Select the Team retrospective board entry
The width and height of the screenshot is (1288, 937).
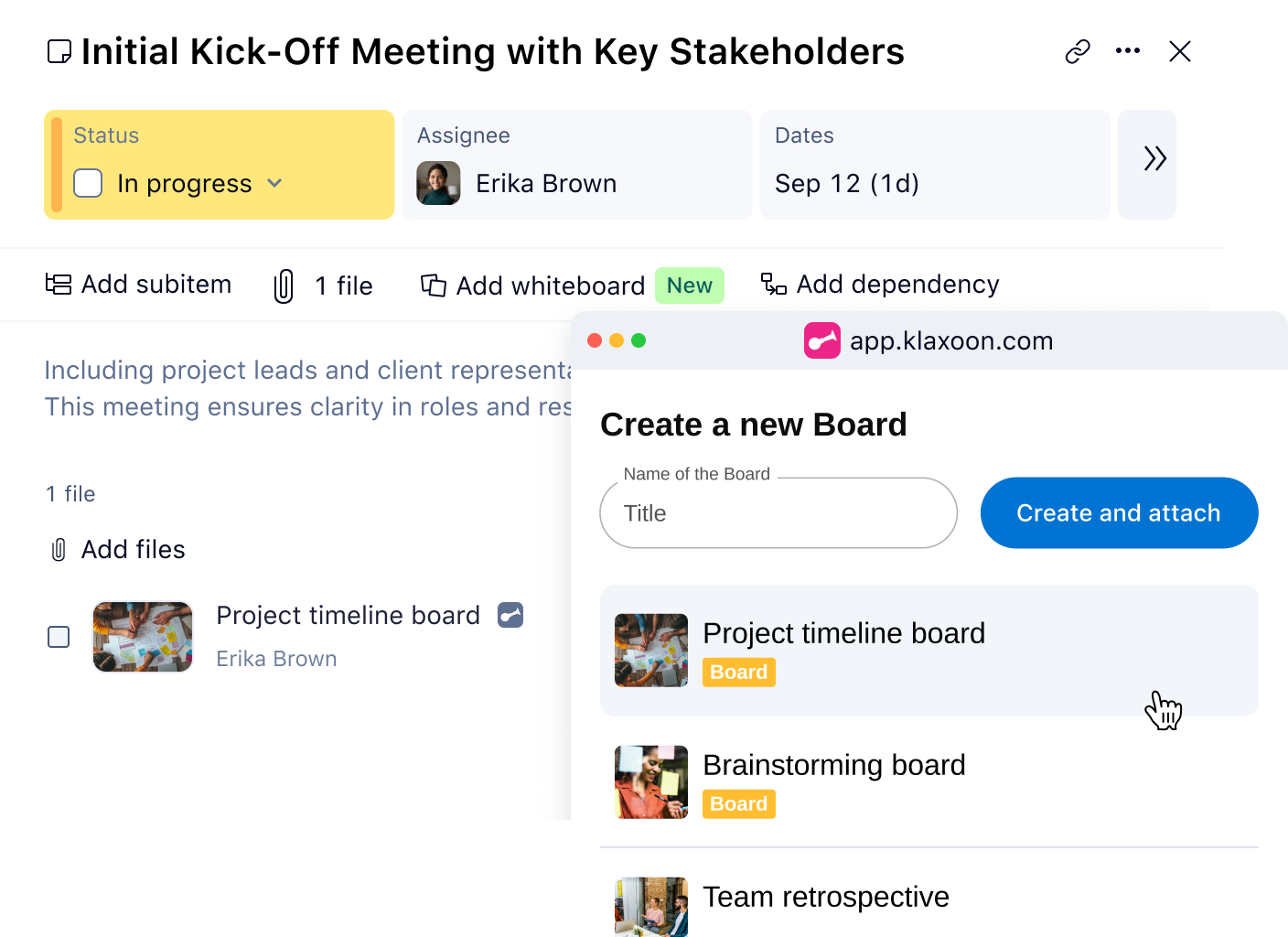pyautogui.click(x=825, y=897)
